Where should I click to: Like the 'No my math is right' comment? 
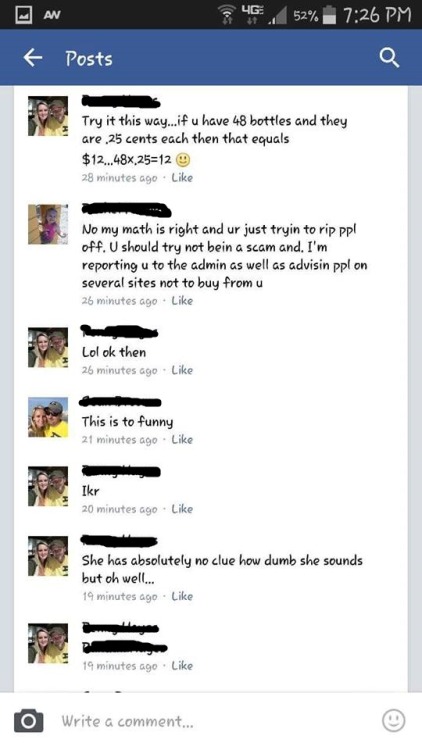point(182,301)
